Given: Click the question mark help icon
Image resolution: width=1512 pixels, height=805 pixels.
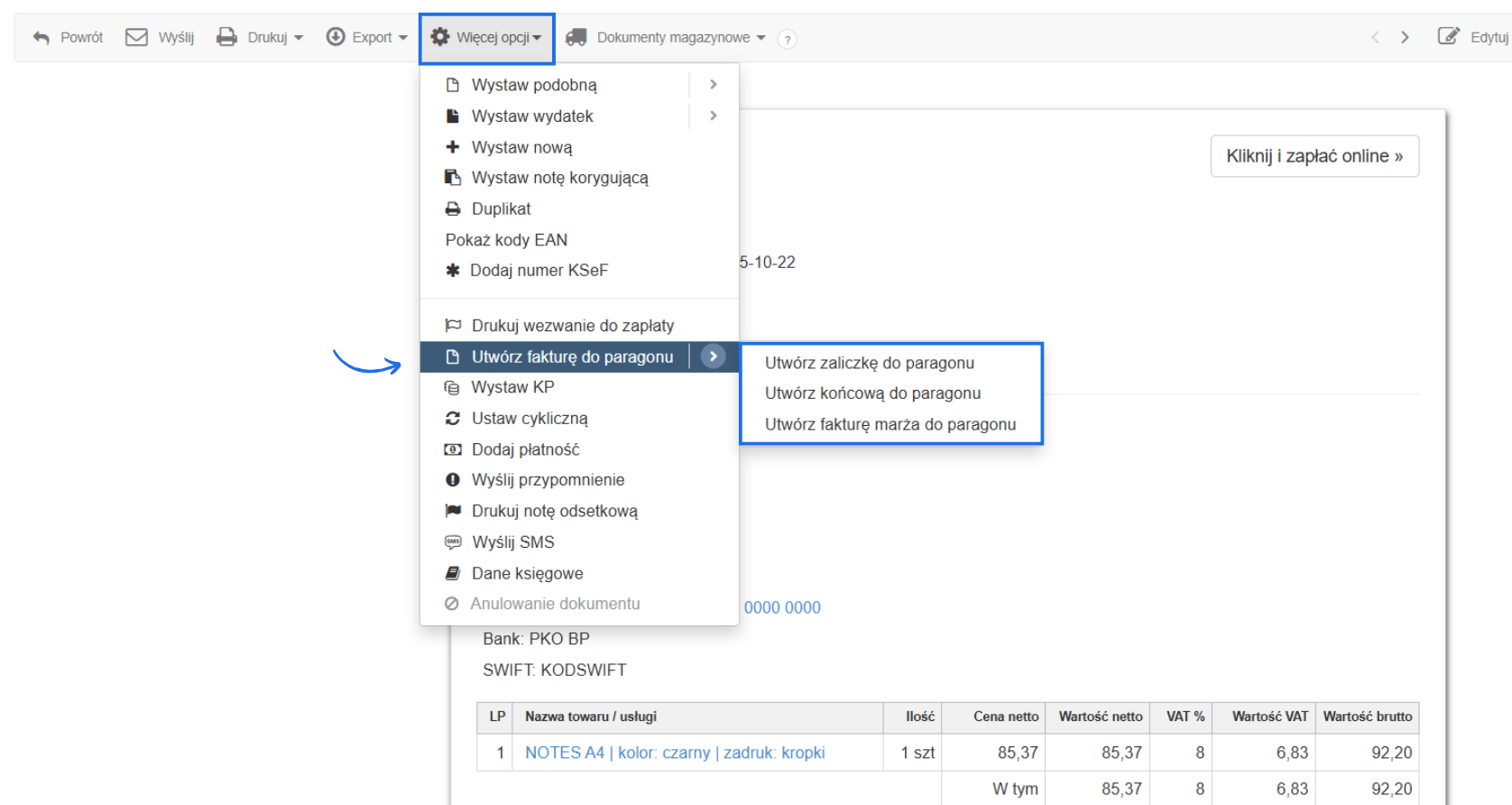Looking at the screenshot, I should point(787,40).
